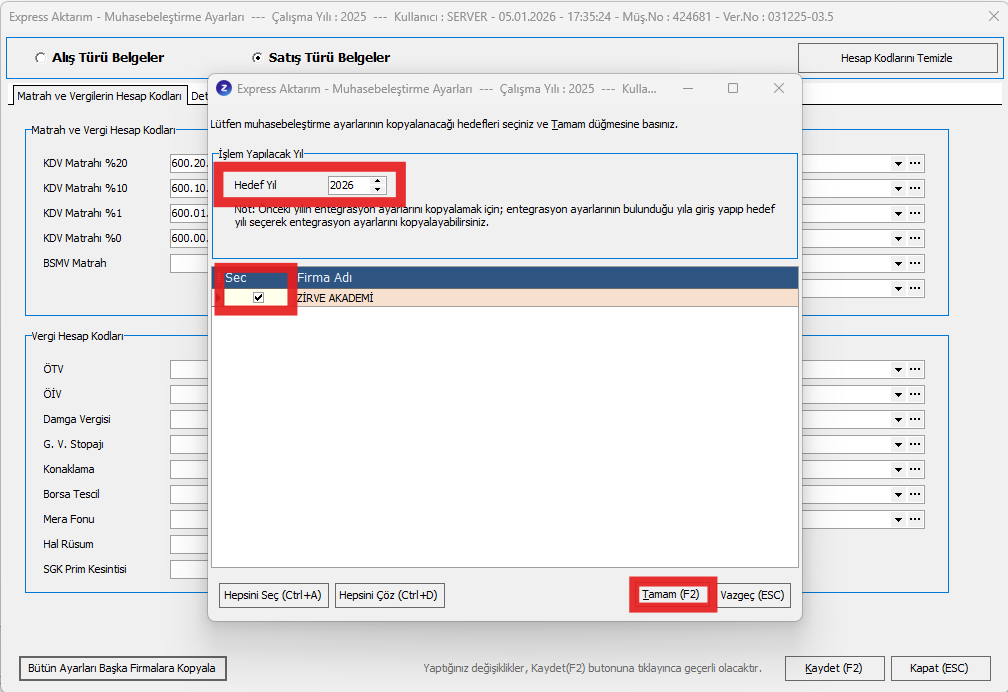The width and height of the screenshot is (1008, 692).
Task: Save settings with Kaydet (F2)
Action: coord(834,668)
